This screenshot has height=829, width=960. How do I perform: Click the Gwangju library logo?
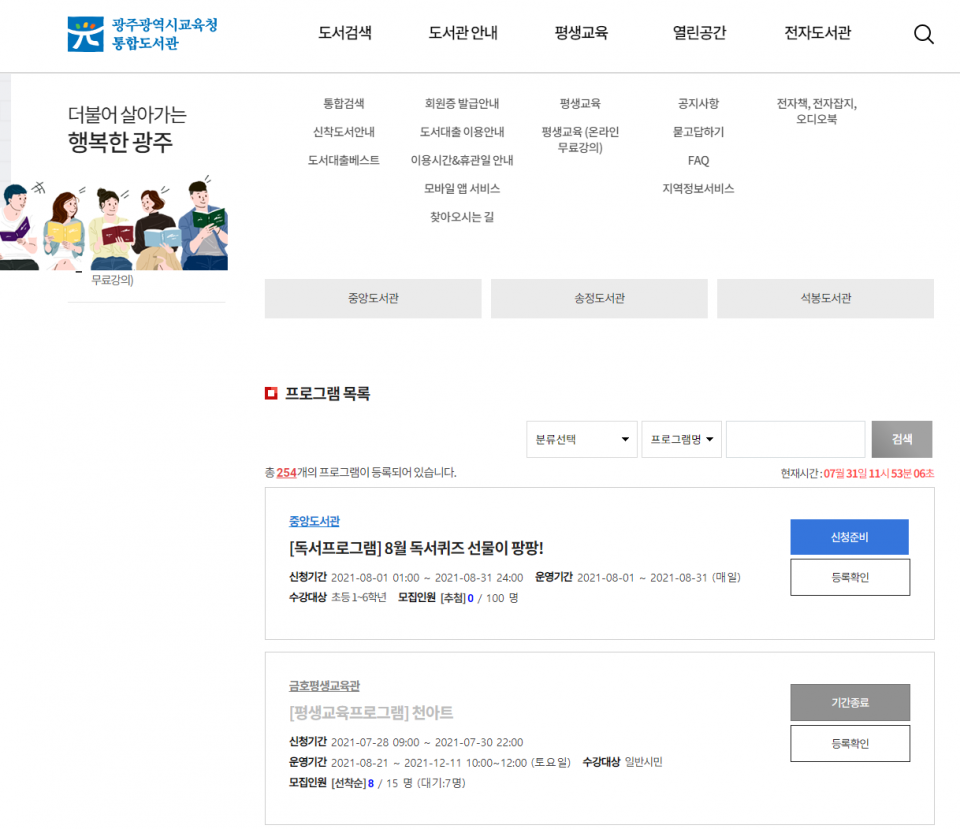coord(142,34)
